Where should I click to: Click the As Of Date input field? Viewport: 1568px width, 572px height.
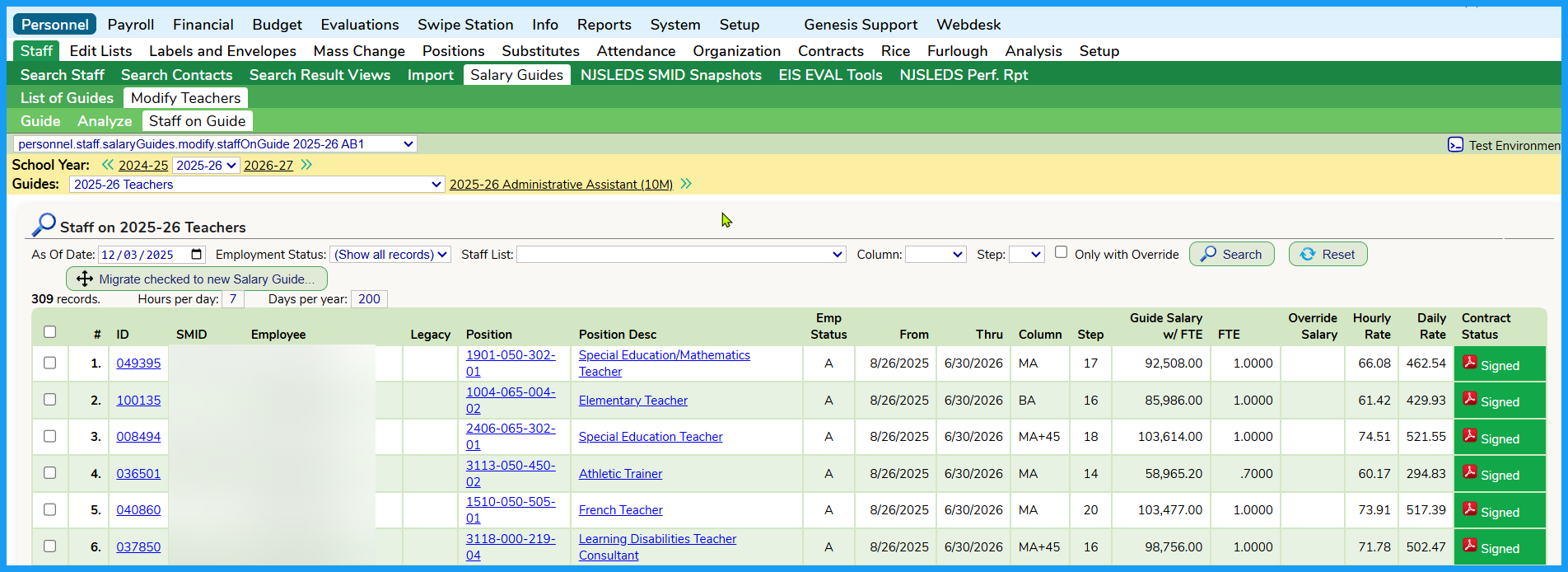point(152,255)
